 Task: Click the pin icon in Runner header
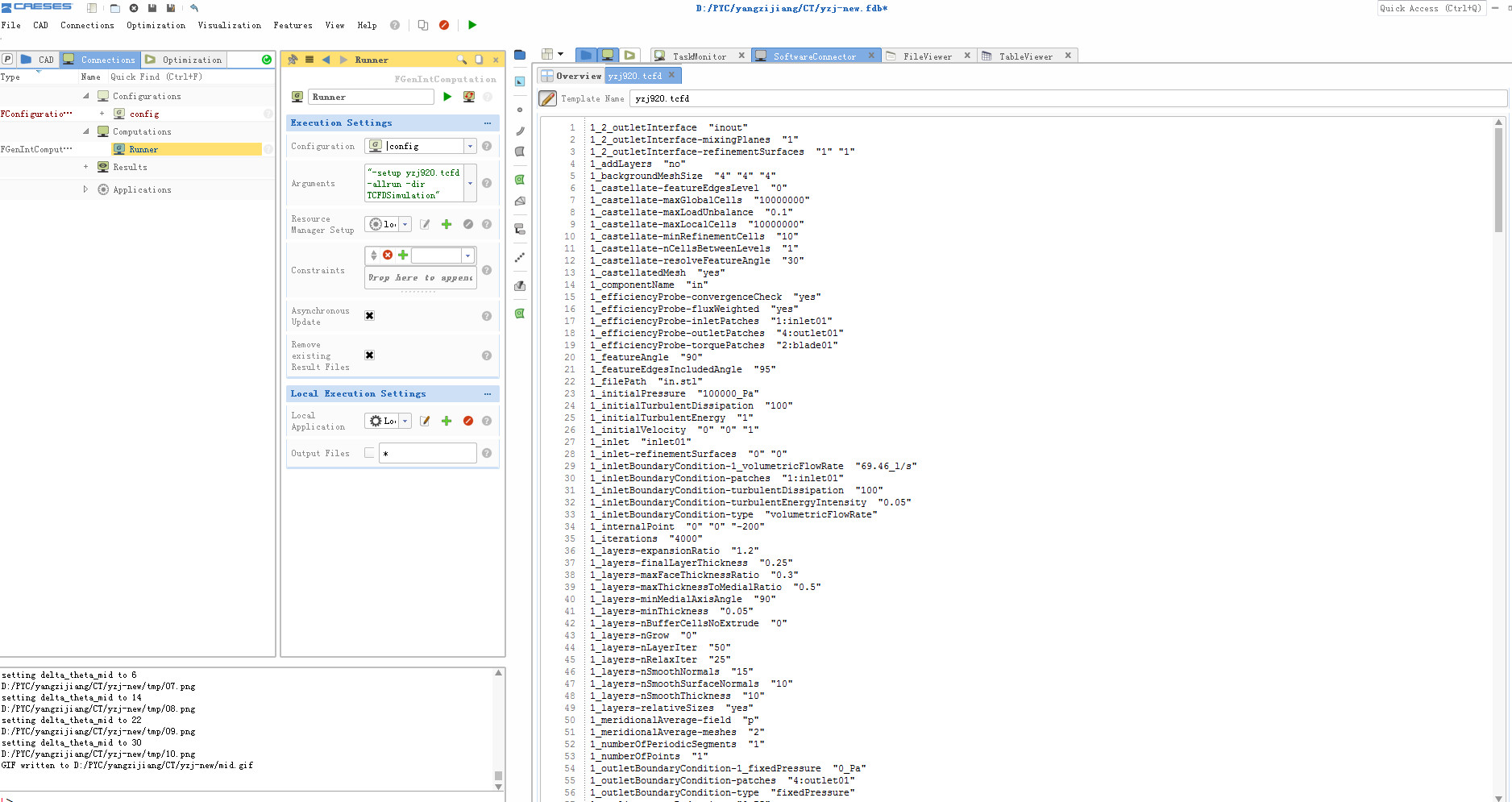(293, 60)
